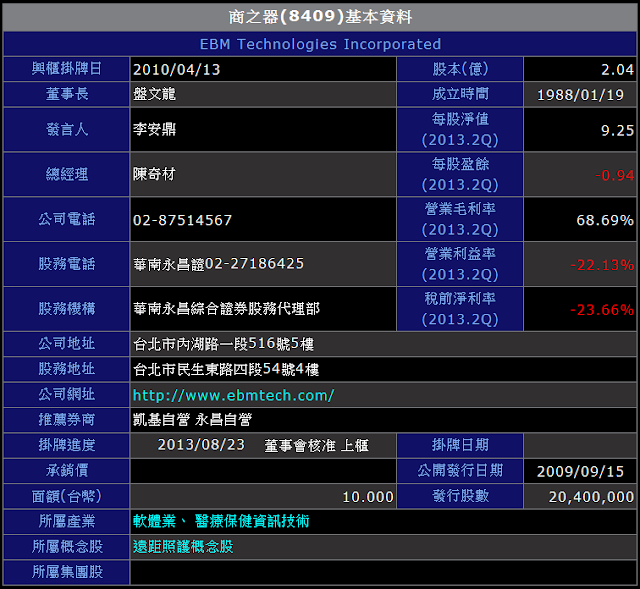Click the 股本(億) label
Screen dimensions: 640x589
460,69
